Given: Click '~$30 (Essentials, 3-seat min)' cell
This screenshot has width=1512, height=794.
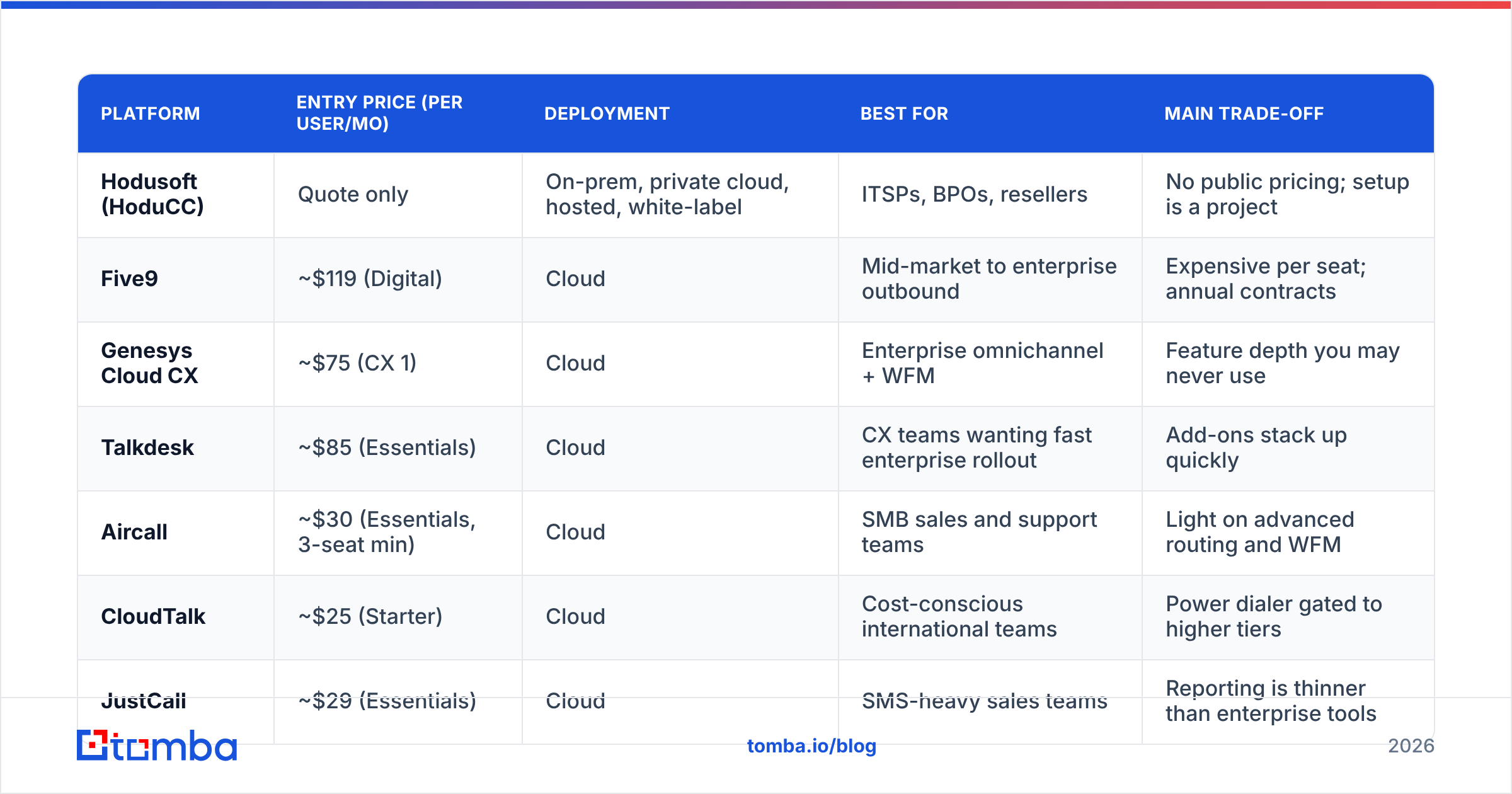Looking at the screenshot, I should [x=398, y=533].
